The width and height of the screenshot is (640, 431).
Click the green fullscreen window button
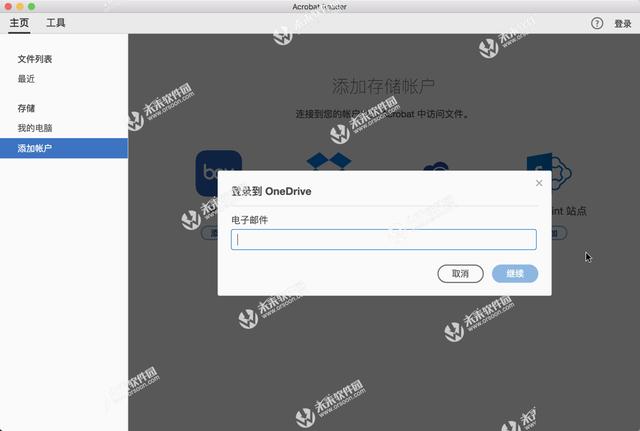[x=31, y=7]
